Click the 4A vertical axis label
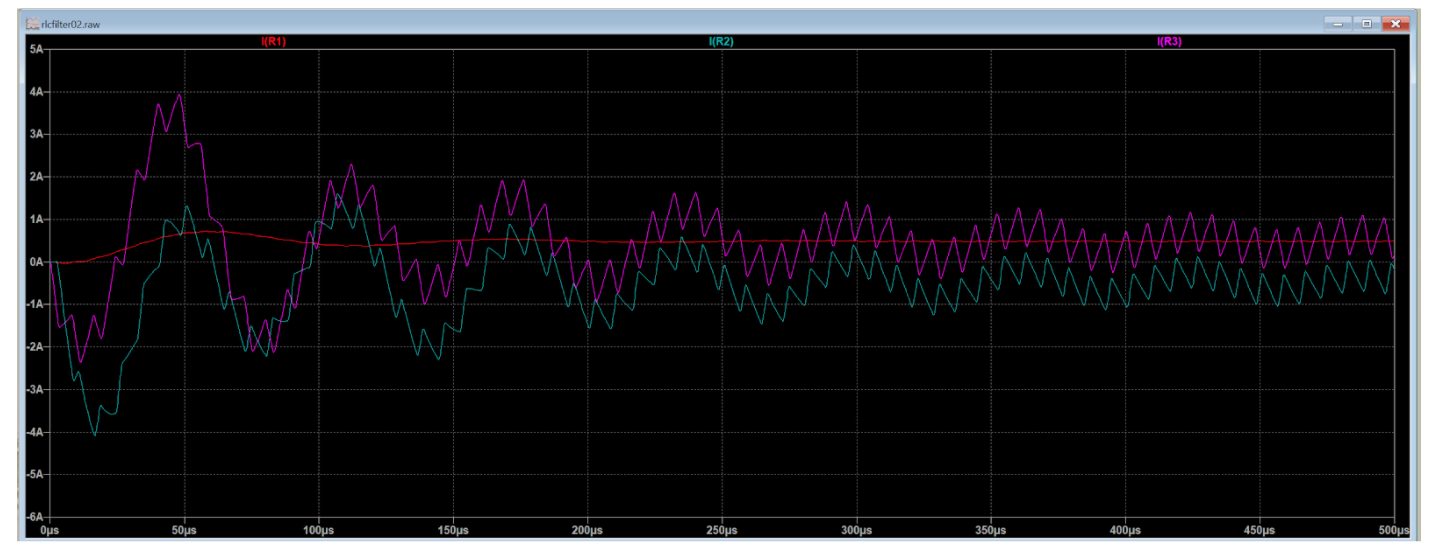The width and height of the screenshot is (1433, 548). [35, 91]
